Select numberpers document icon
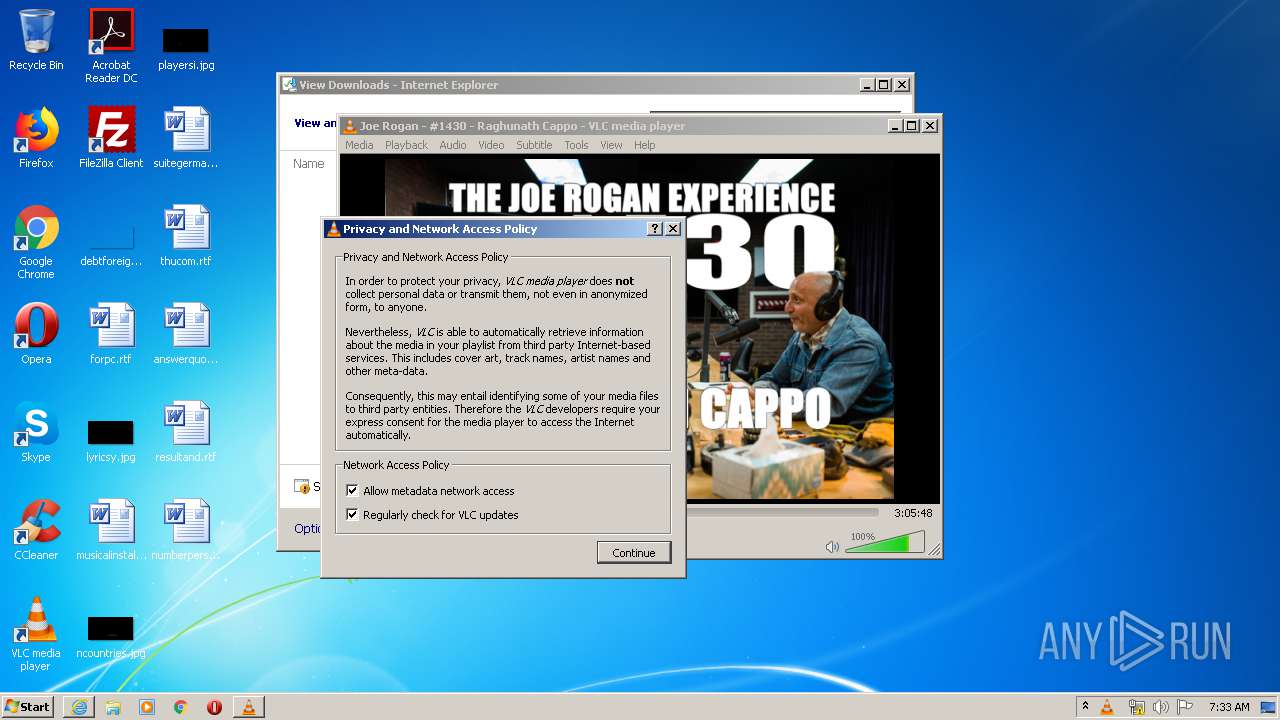1280x720 pixels. point(186,530)
